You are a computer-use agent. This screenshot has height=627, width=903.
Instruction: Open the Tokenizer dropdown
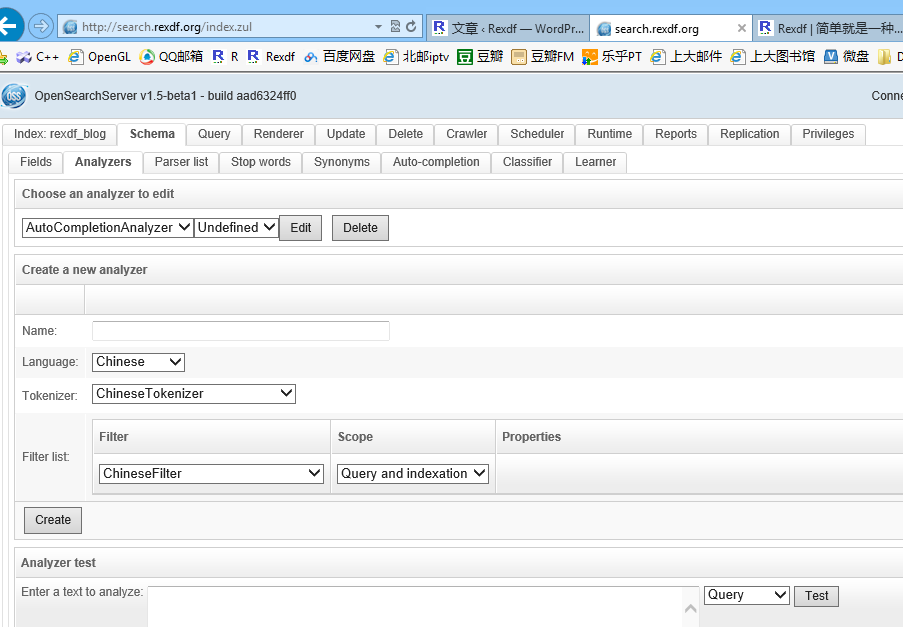[x=193, y=394]
